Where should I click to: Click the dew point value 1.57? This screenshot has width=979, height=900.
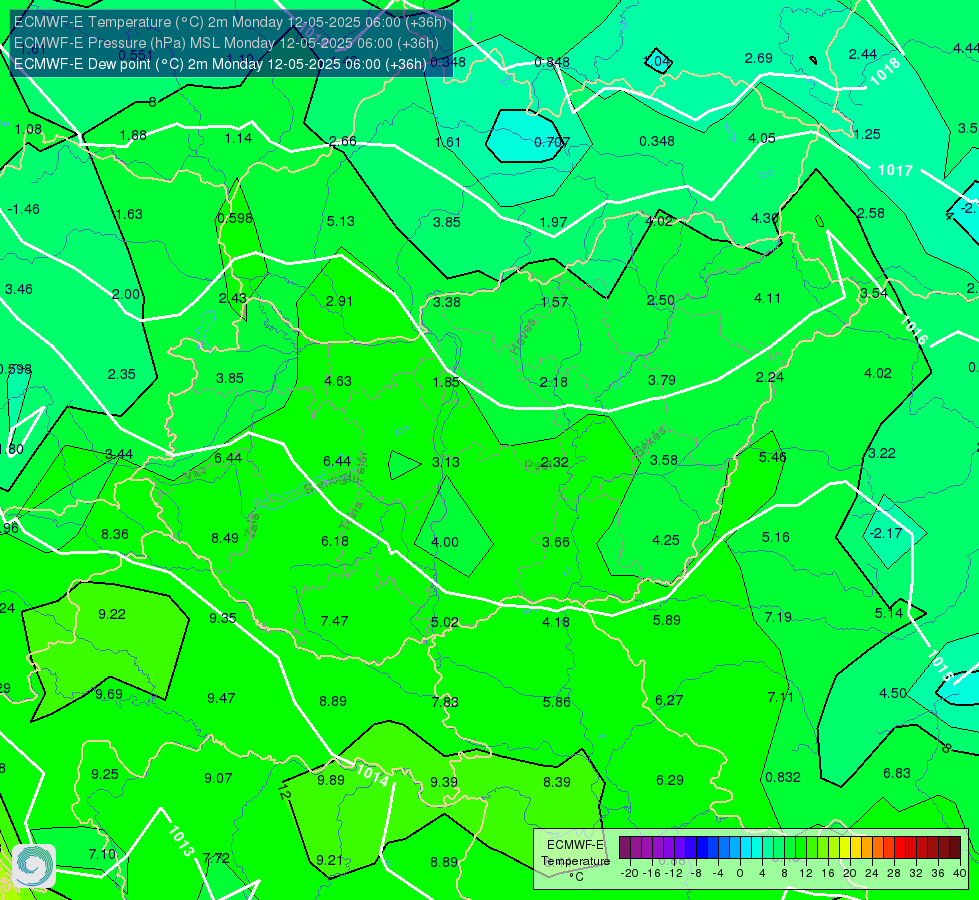click(554, 302)
